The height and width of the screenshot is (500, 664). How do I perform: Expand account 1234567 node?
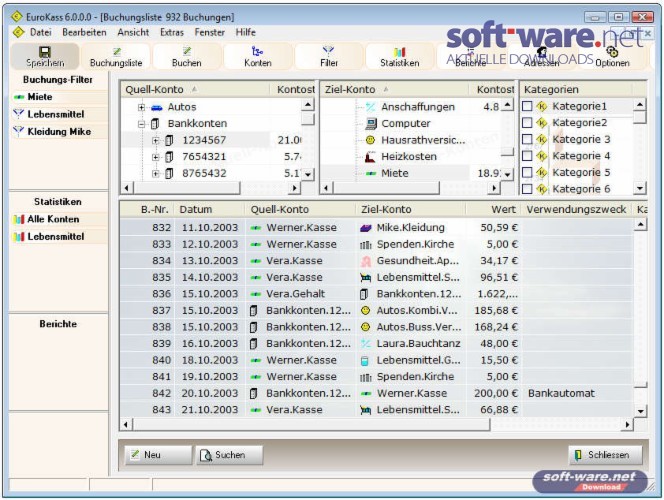[156, 141]
